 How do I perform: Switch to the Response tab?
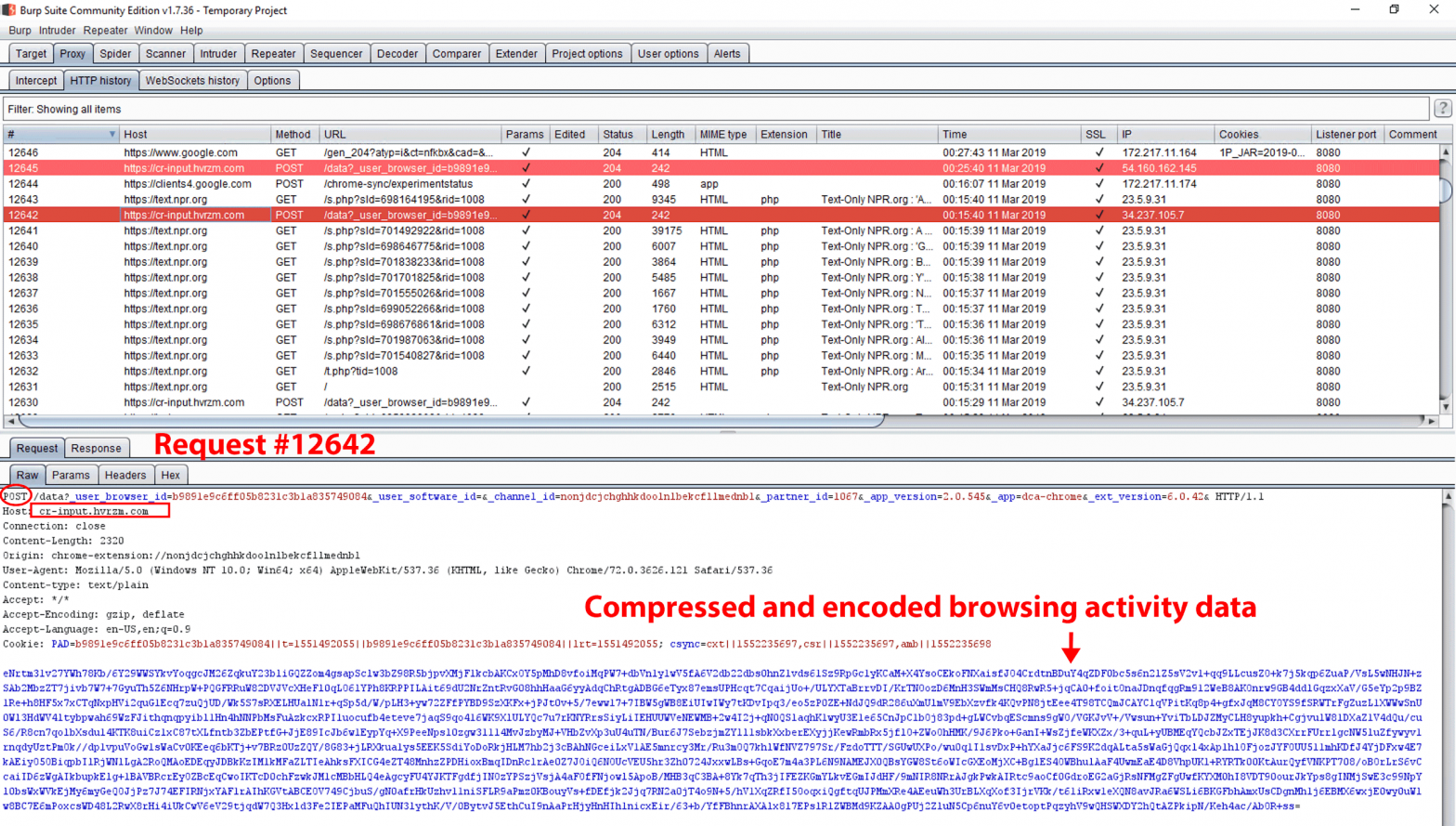click(x=96, y=448)
